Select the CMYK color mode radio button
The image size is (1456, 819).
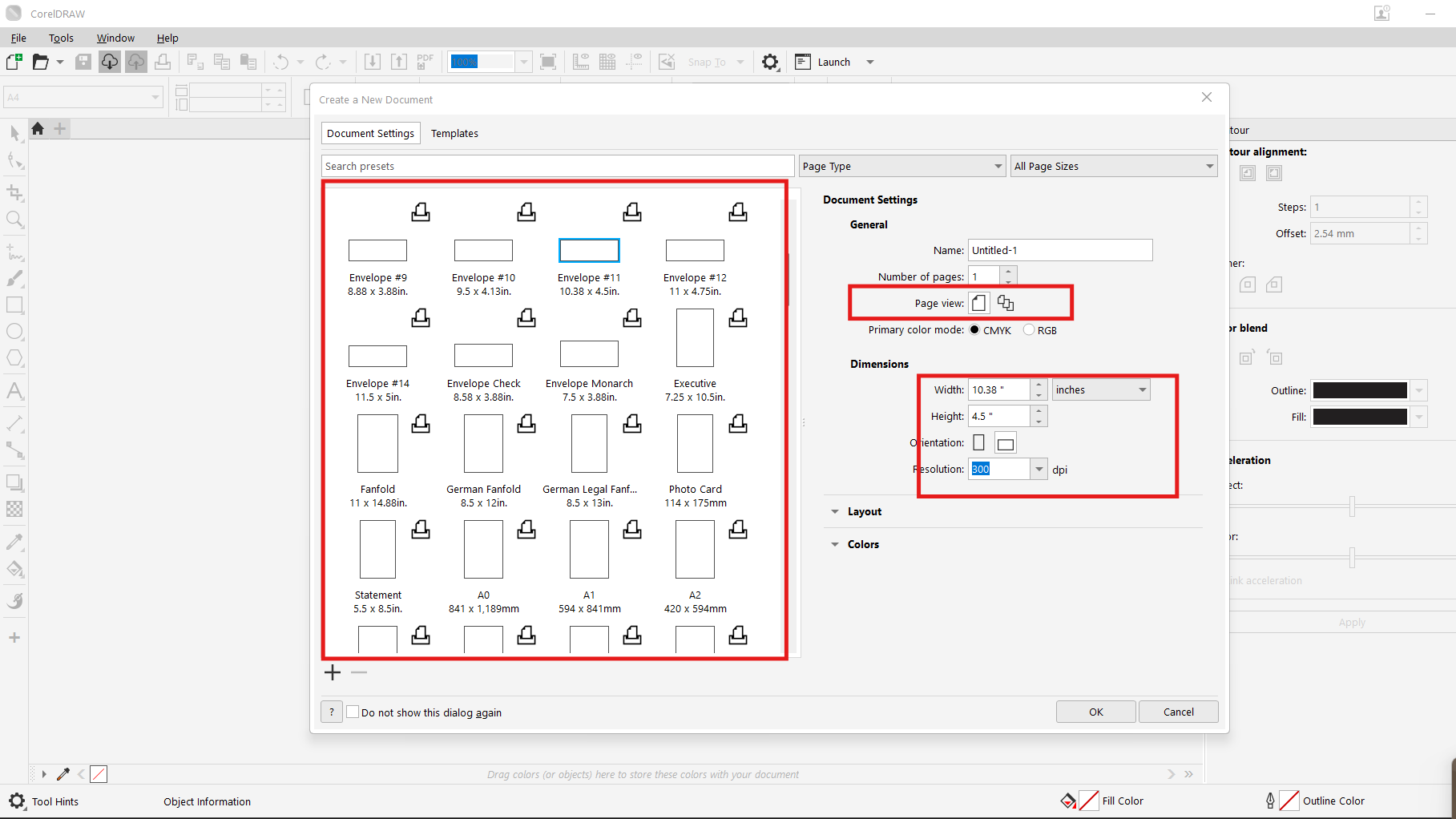974,329
